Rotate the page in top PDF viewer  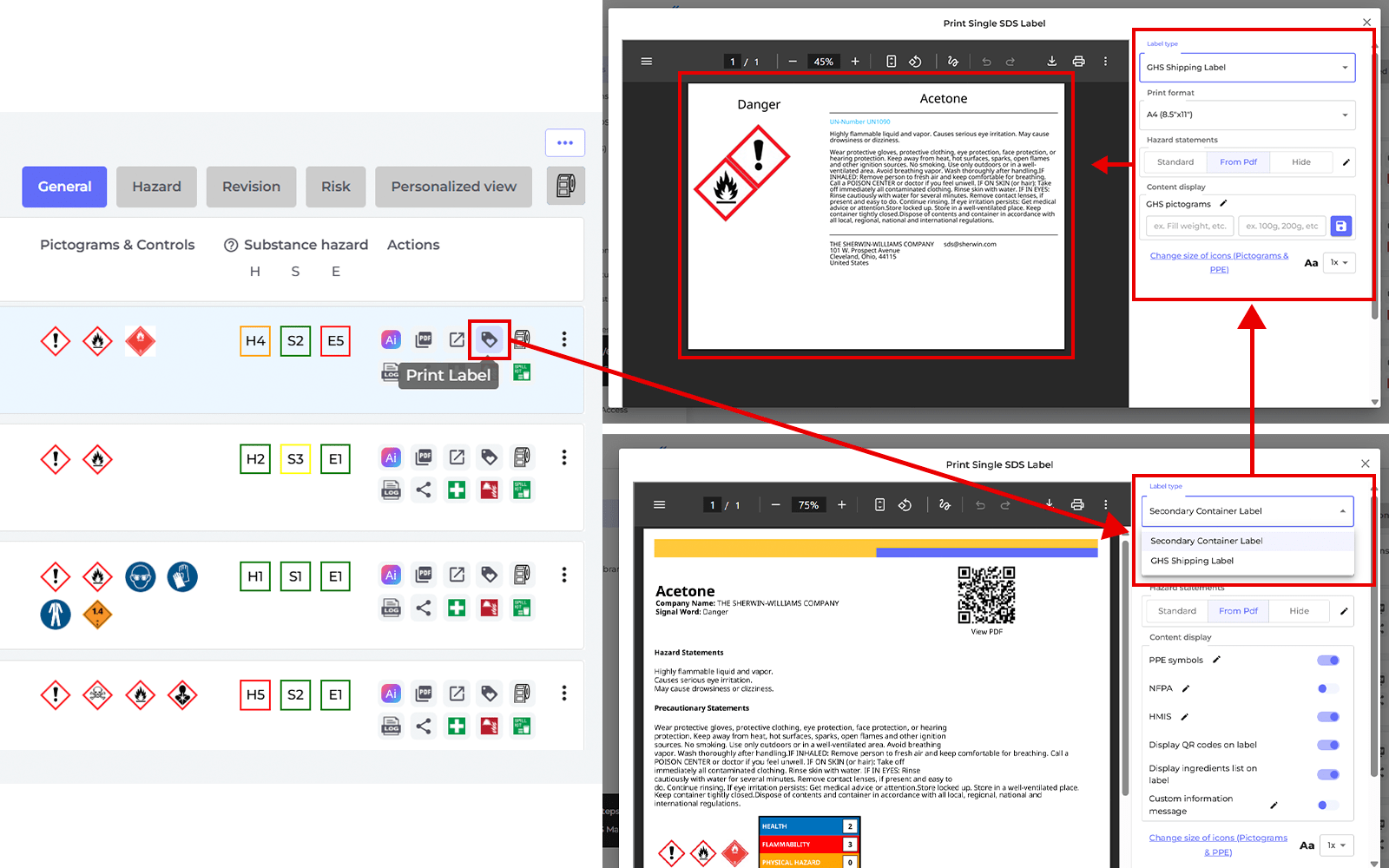point(915,62)
